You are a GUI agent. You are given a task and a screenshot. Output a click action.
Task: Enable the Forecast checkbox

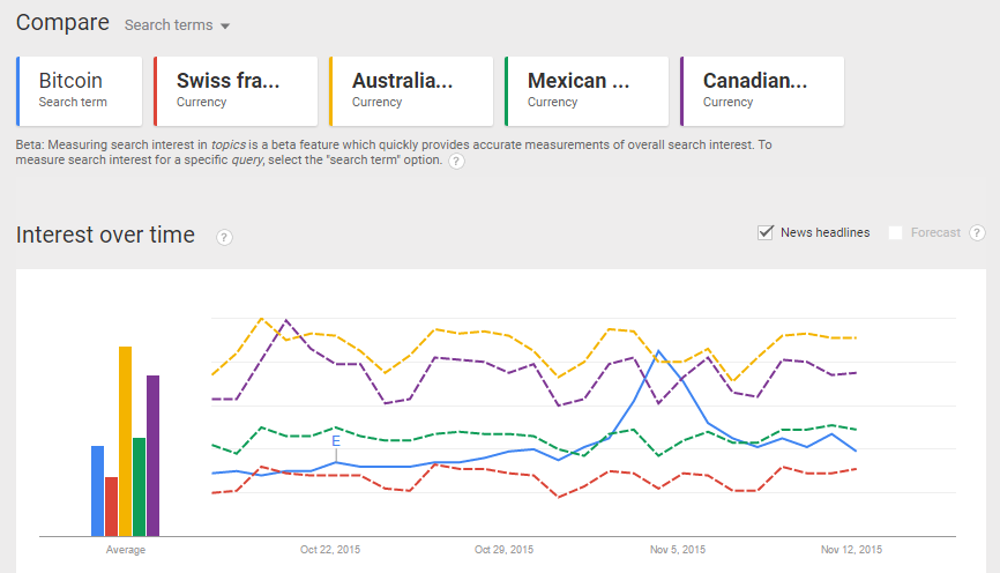click(895, 233)
